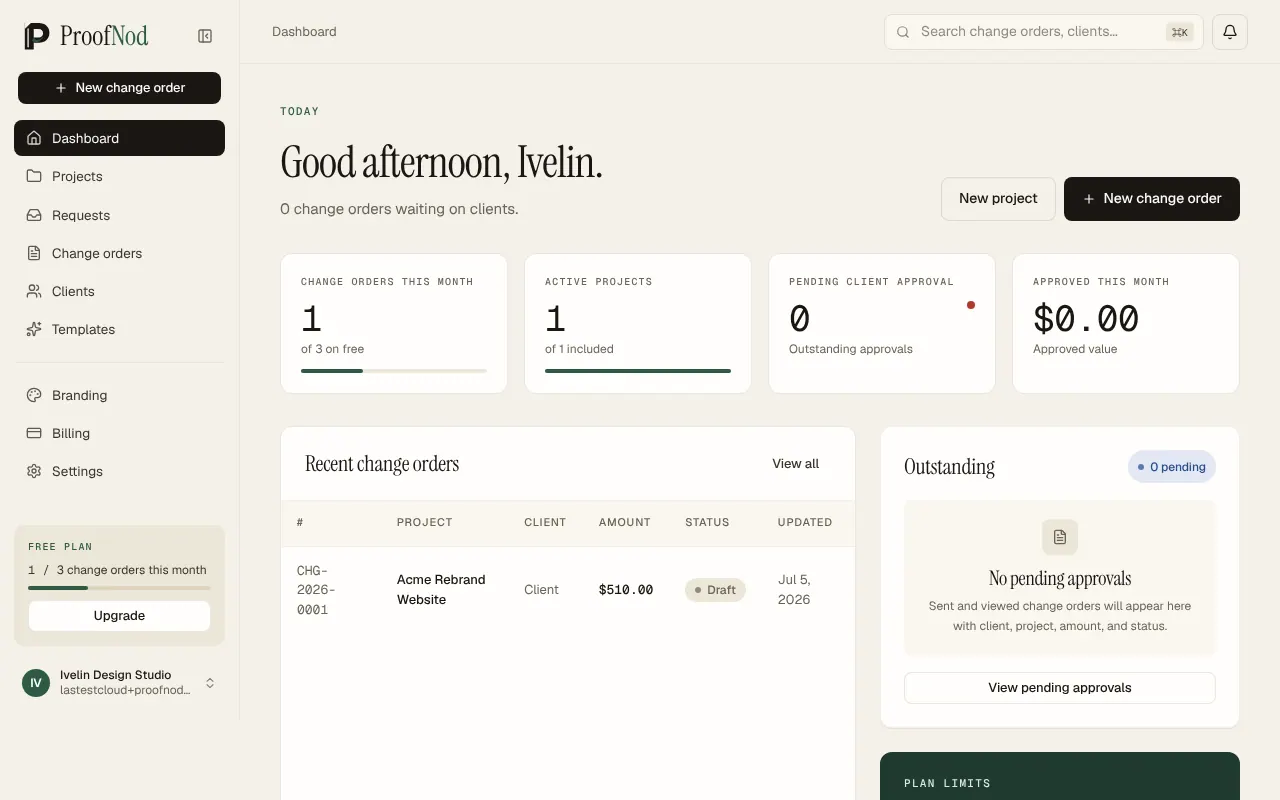
Task: Click the Projects folder icon
Action: (34, 176)
